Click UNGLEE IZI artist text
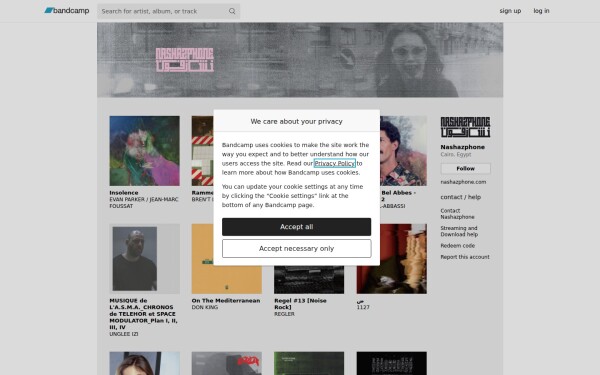The width and height of the screenshot is (600, 375). (x=124, y=334)
